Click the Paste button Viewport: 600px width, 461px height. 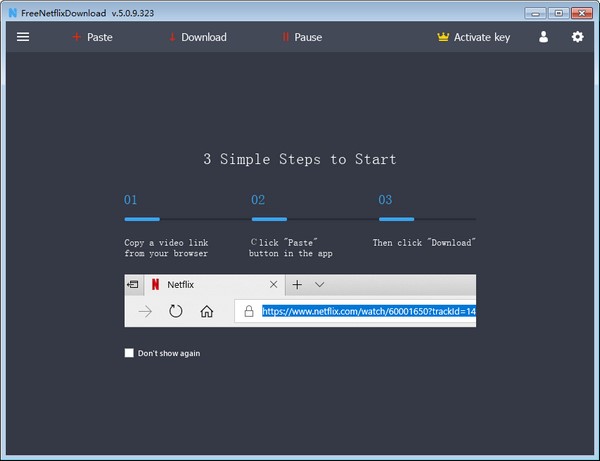click(92, 37)
